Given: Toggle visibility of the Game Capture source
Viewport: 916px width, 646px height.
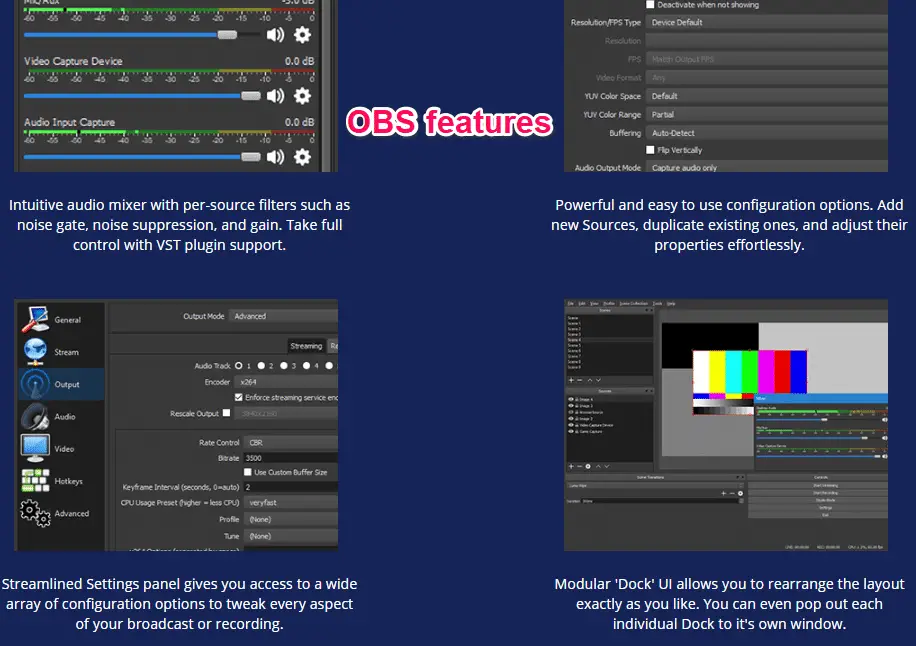Looking at the screenshot, I should [571, 432].
